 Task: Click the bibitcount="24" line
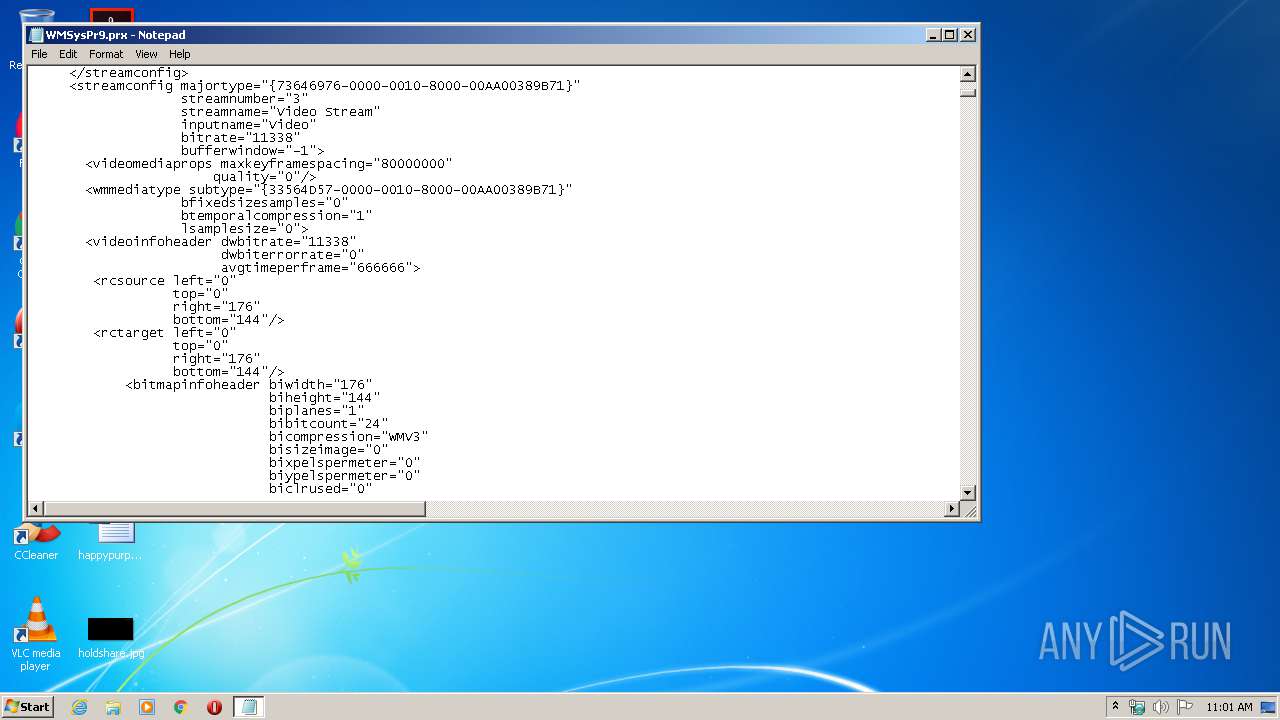pyautogui.click(x=328, y=424)
